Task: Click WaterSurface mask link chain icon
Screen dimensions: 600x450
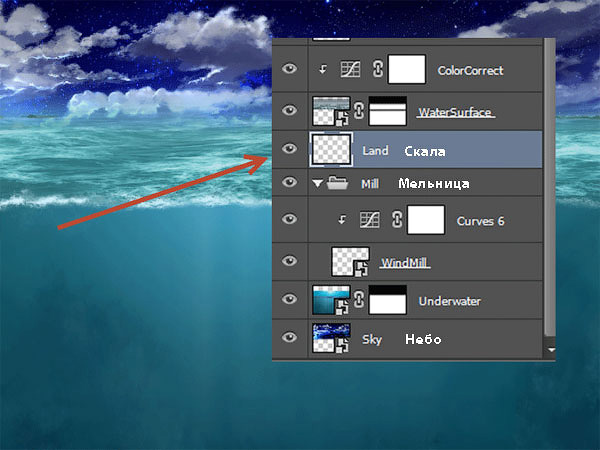Action: click(x=359, y=111)
